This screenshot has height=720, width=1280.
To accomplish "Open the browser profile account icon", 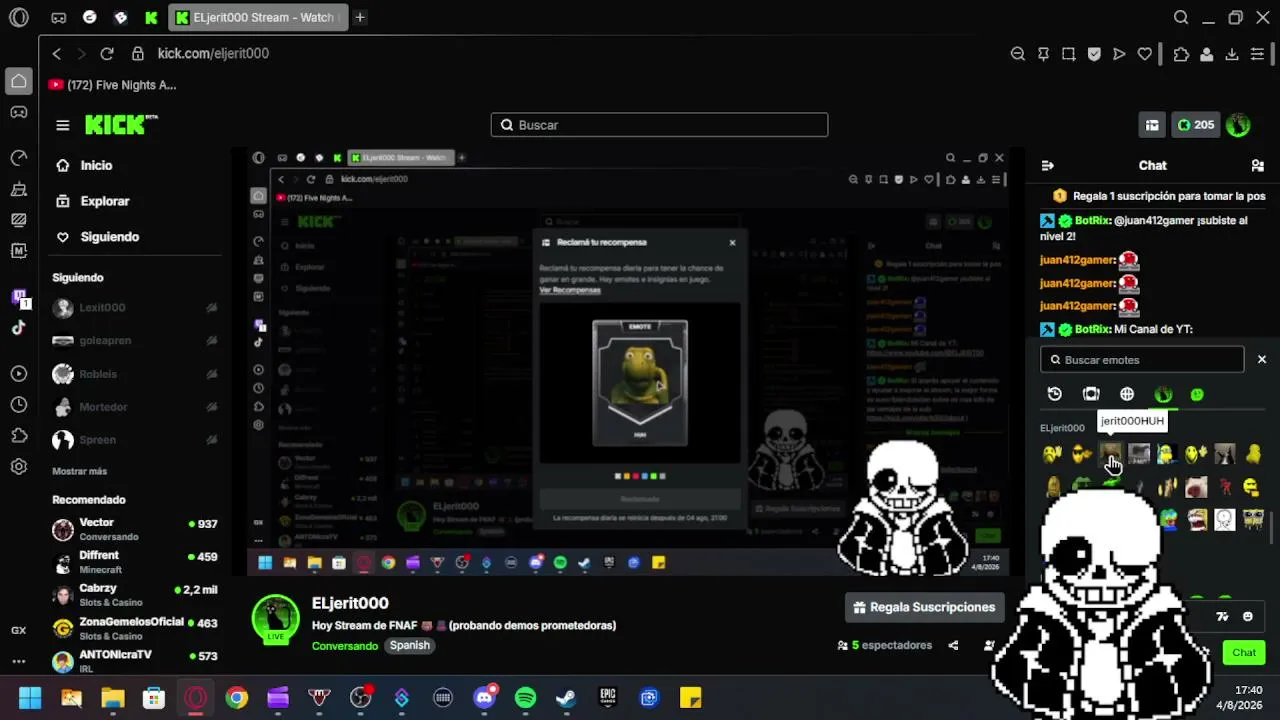I will point(1207,54).
